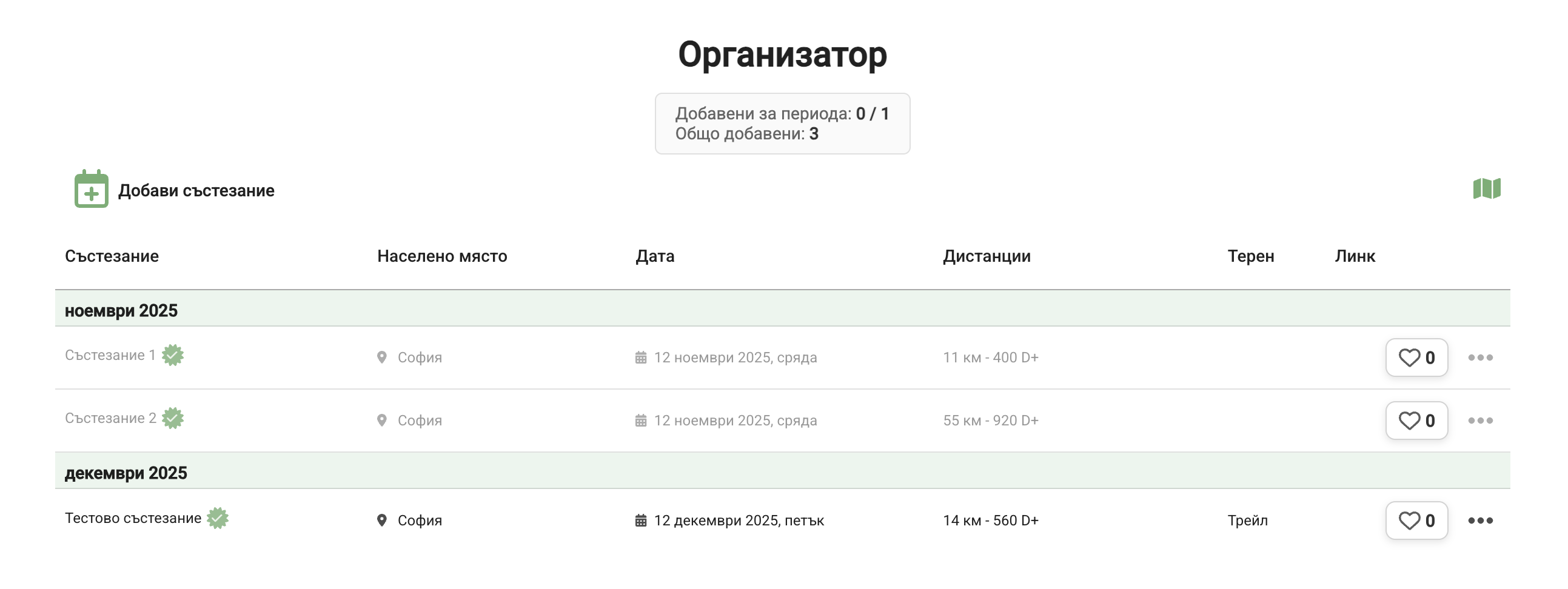Open more options menu for Състезание 1
This screenshot has width=1568, height=589.
click(x=1479, y=358)
